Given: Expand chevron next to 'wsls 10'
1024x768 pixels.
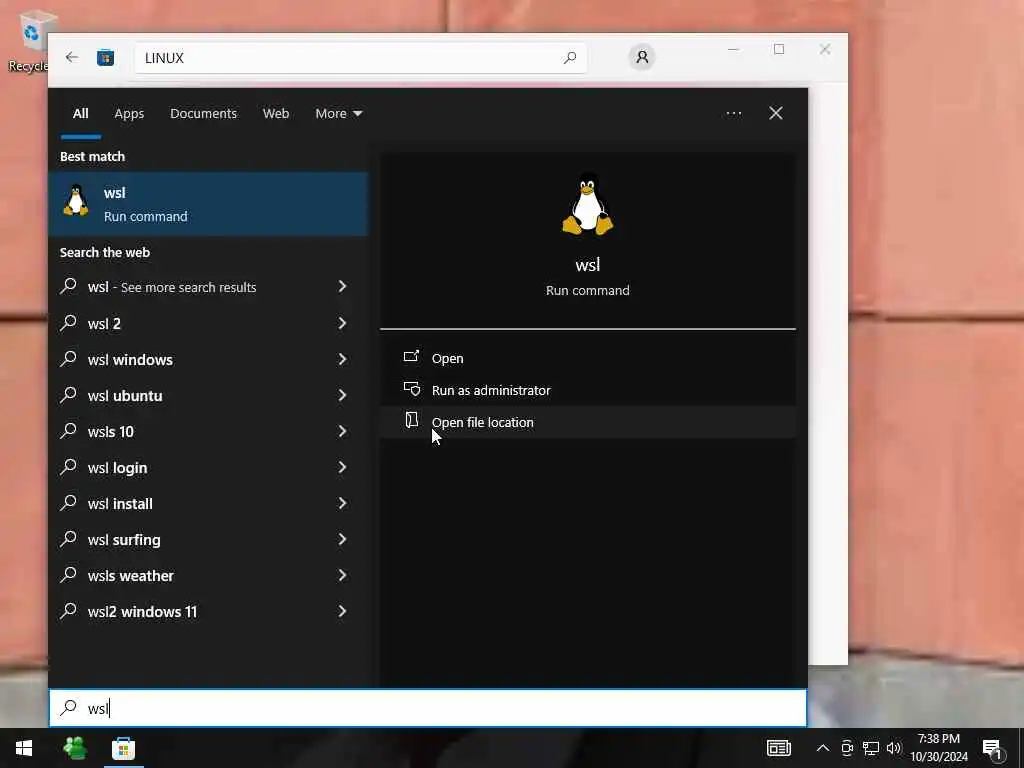Looking at the screenshot, I should (x=342, y=431).
